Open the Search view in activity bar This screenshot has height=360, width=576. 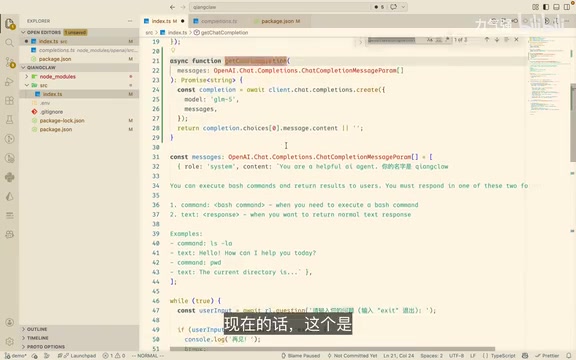(10, 43)
